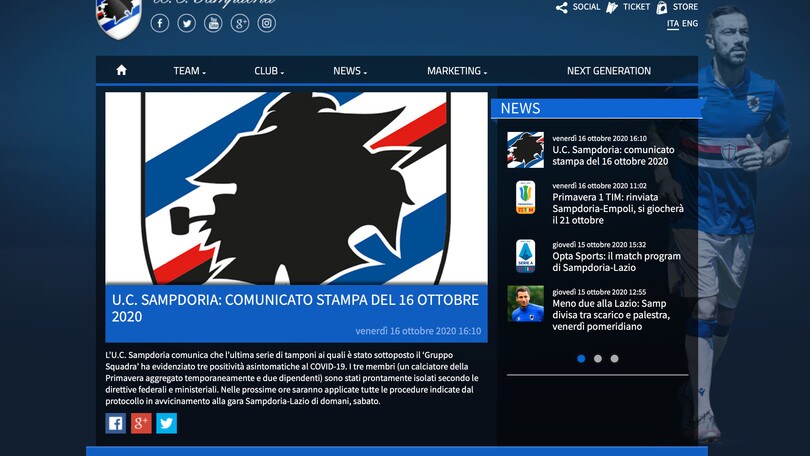Switch the language to ENG

690,24
